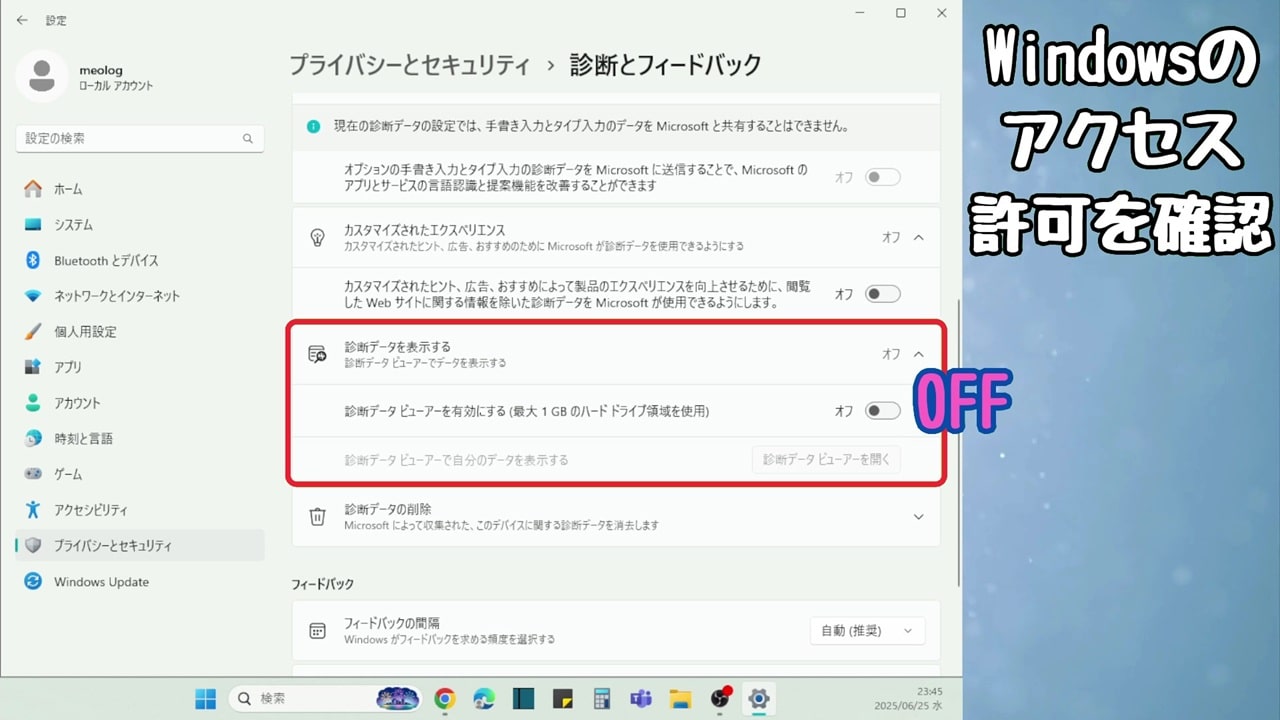The image size is (1280, 720).
Task: Click the lightbulb icon for カスタマイズされたエクスペリエンス
Action: click(317, 237)
